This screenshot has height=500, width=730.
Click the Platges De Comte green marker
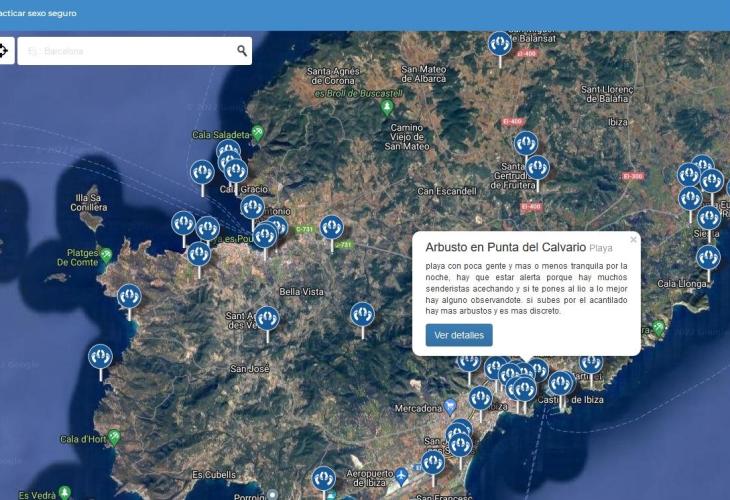pos(106,255)
